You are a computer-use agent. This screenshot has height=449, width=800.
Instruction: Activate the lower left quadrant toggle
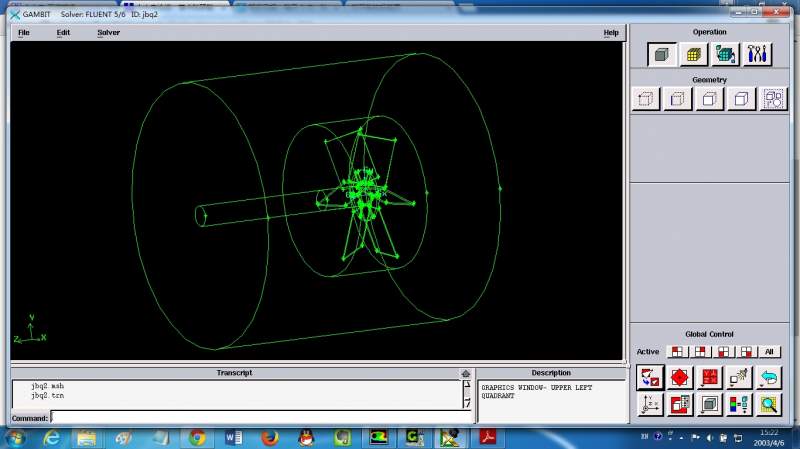pos(723,352)
